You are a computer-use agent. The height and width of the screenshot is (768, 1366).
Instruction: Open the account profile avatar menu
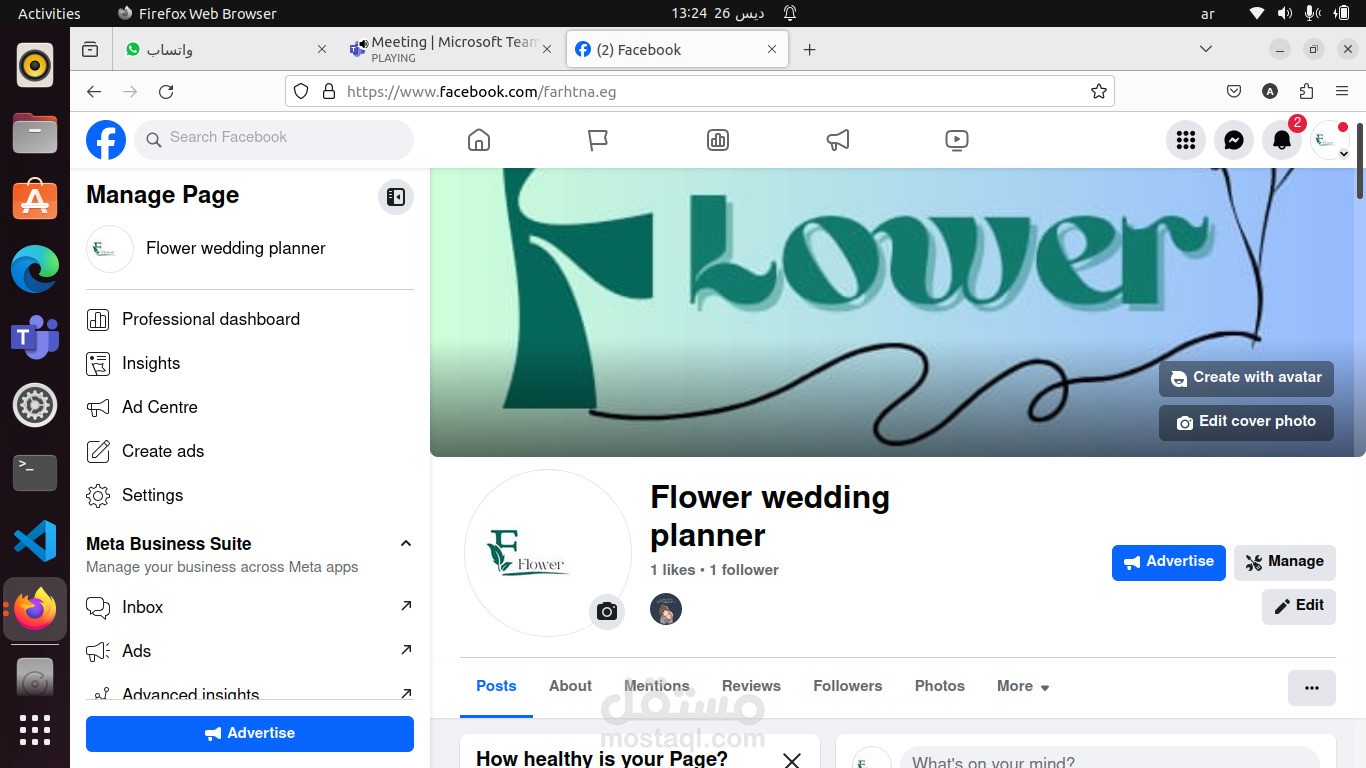[x=1330, y=141]
